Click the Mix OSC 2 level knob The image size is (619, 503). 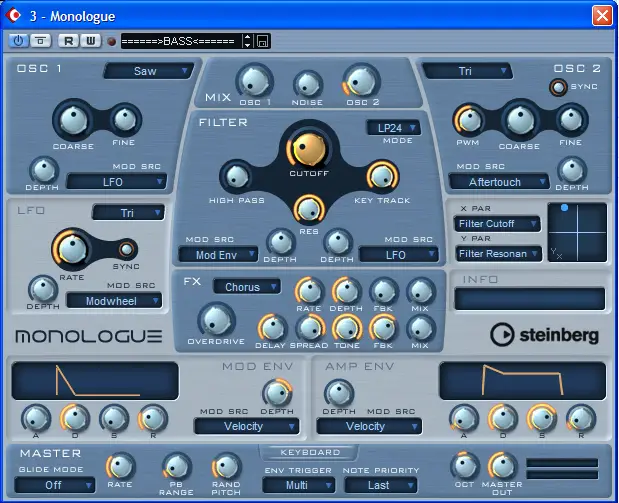click(x=361, y=82)
